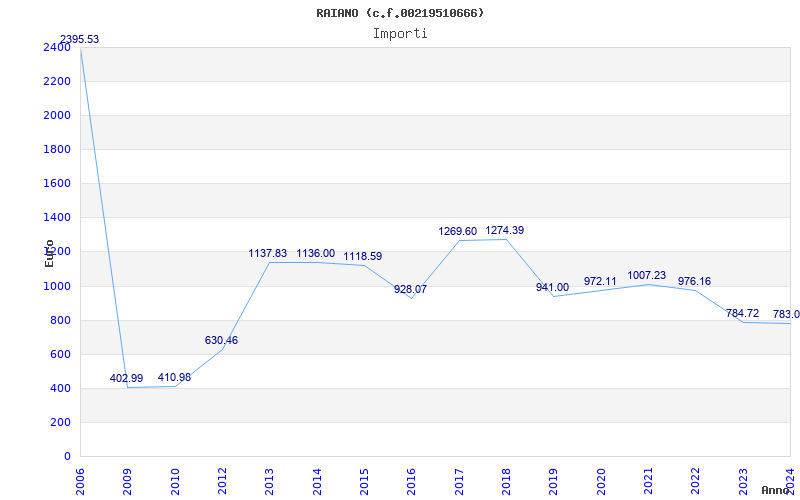
Task: Click the 2012 x-axis year label
Action: point(222,481)
